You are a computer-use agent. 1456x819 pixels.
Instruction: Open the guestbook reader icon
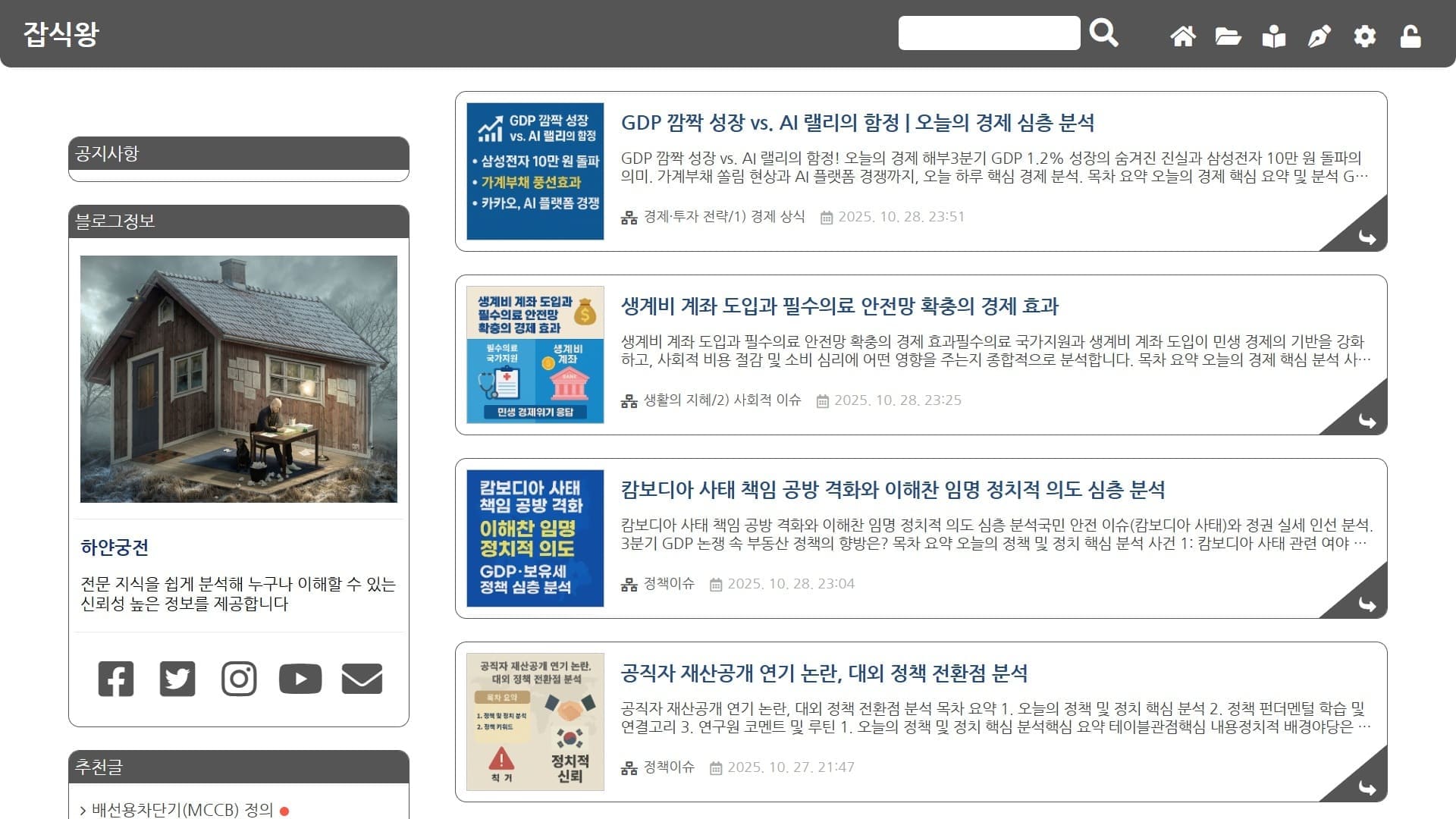(x=1274, y=36)
